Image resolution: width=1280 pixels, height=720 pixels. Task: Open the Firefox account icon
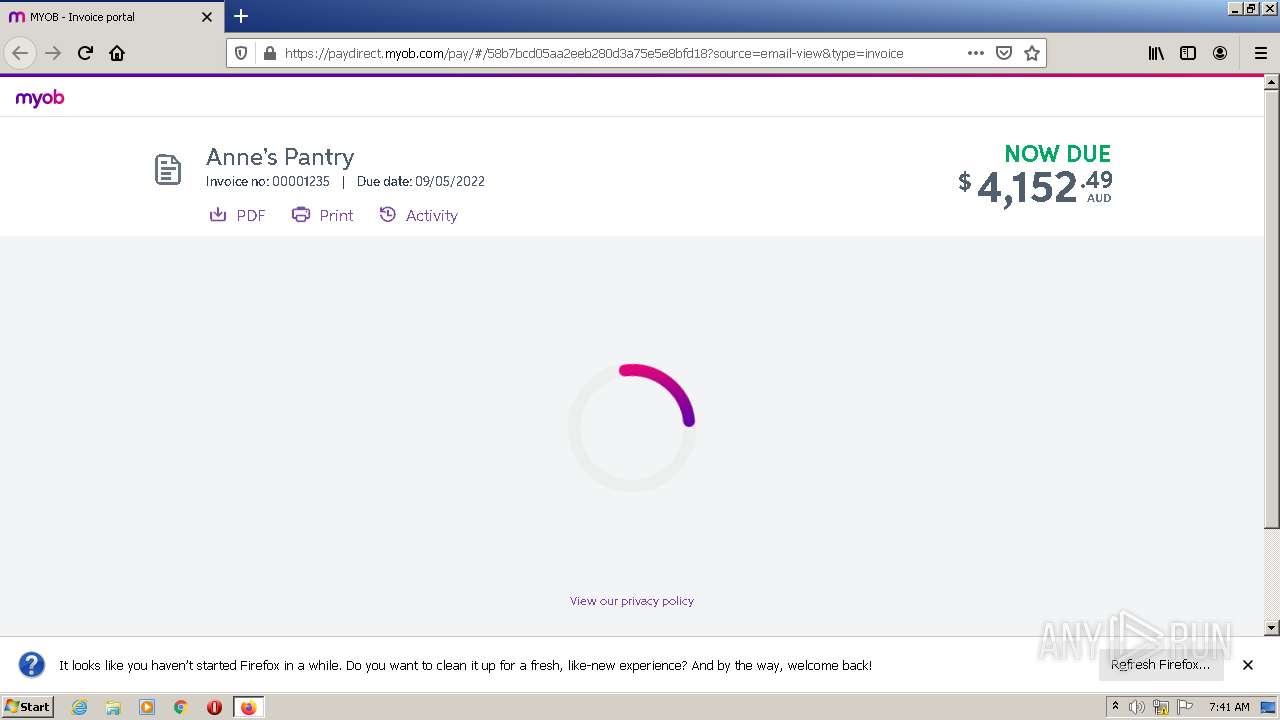(x=1220, y=53)
